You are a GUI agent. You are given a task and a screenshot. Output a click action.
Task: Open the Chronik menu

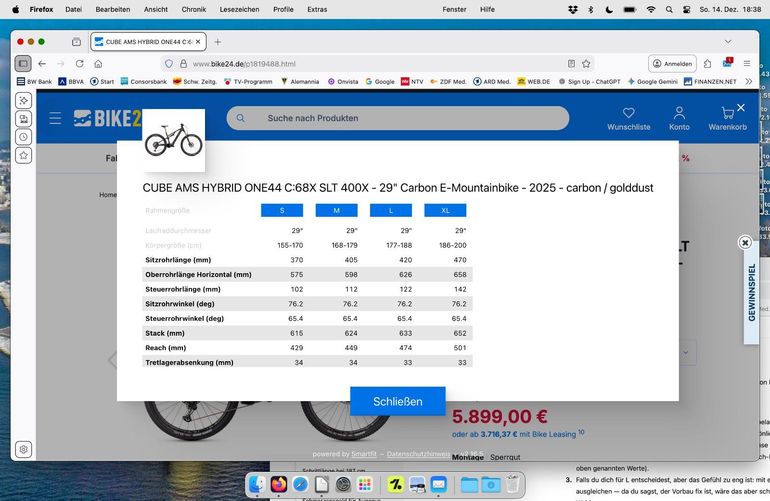193,9
